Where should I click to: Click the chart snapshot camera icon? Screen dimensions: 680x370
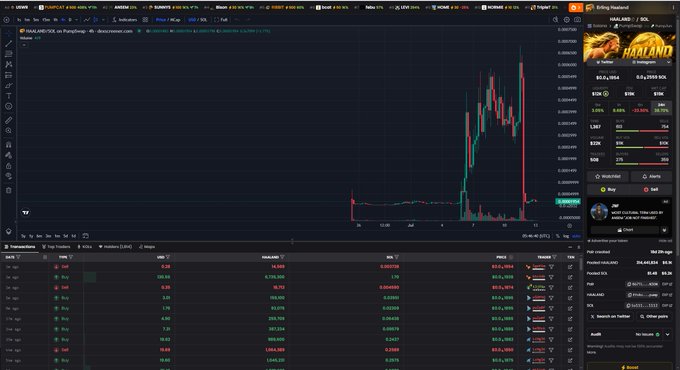(577, 20)
